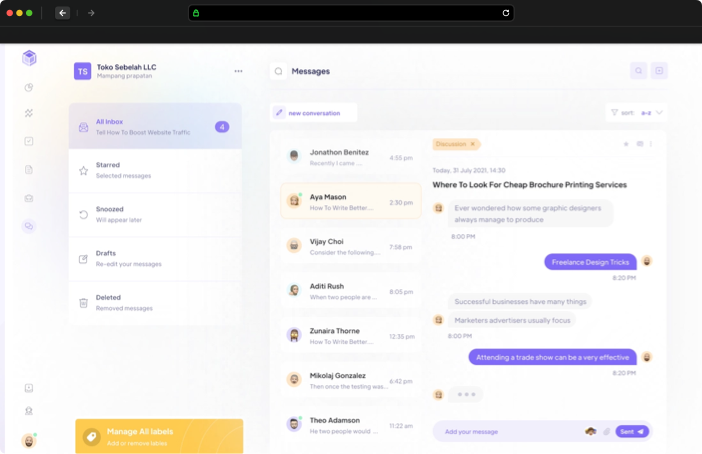
Task: Star the current discussion thread
Action: tap(626, 144)
